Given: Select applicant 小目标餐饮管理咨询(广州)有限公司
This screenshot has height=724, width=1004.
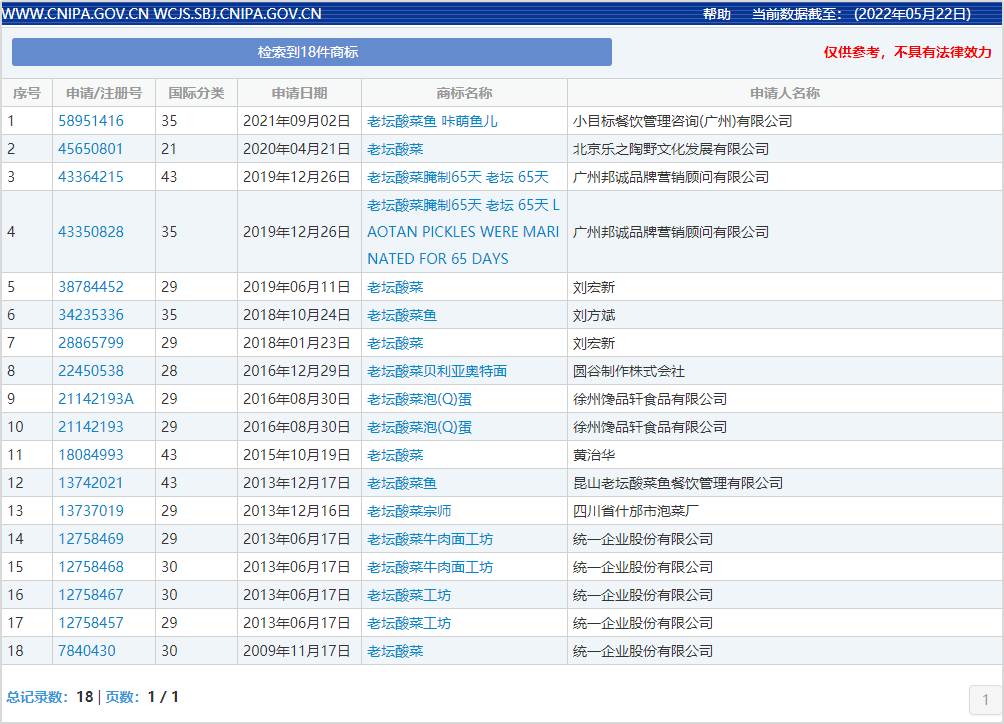Looking at the screenshot, I should click(683, 121).
